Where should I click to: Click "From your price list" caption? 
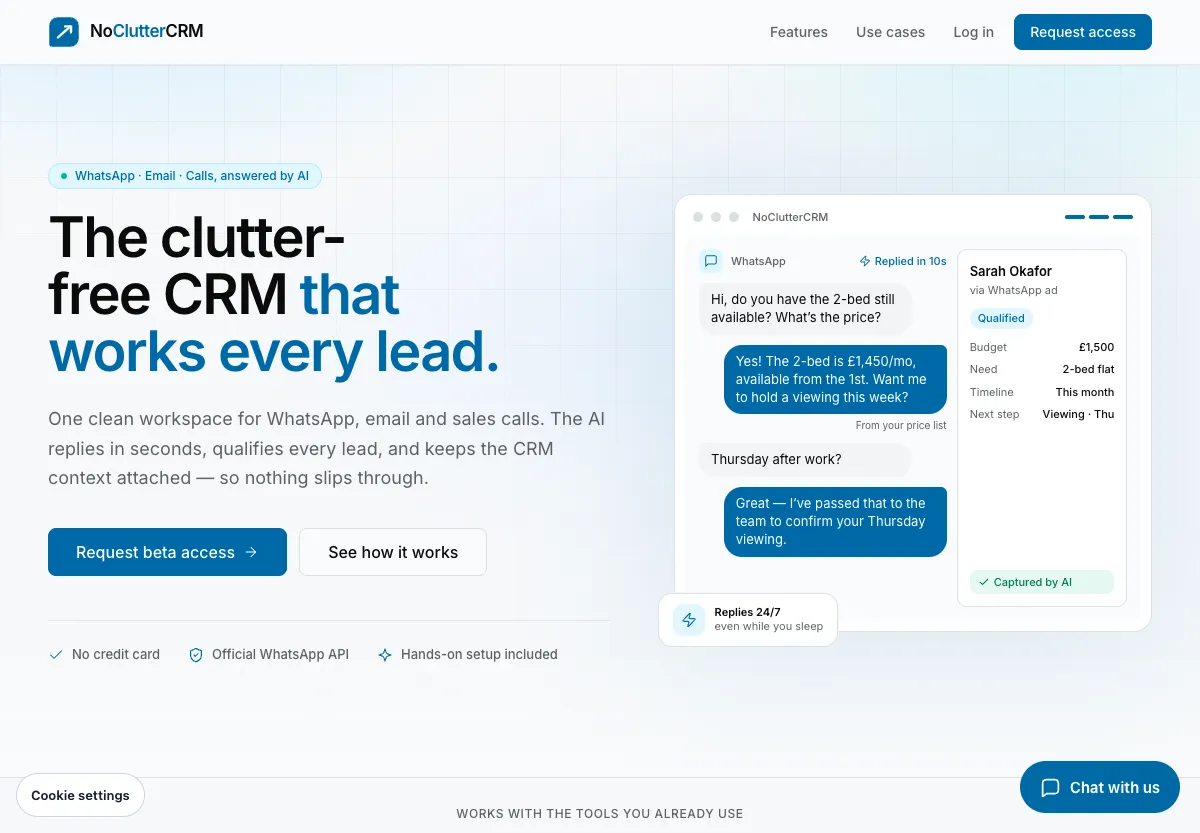(901, 425)
